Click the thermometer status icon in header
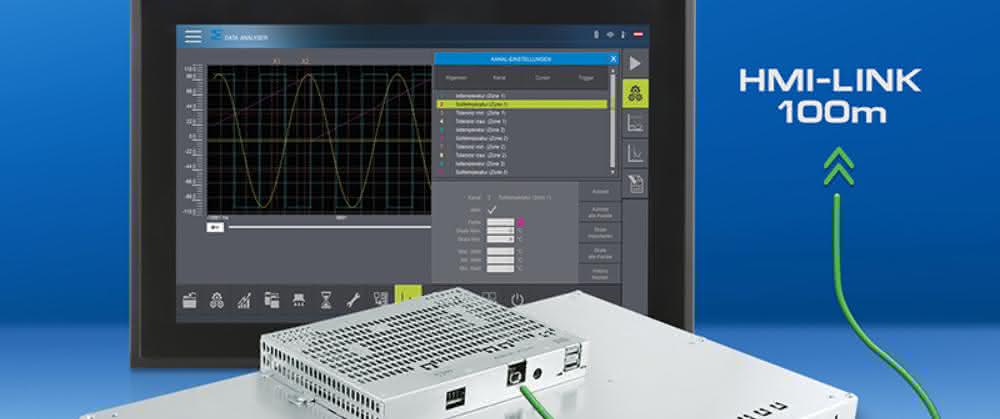This screenshot has width=1000, height=419. [x=623, y=34]
